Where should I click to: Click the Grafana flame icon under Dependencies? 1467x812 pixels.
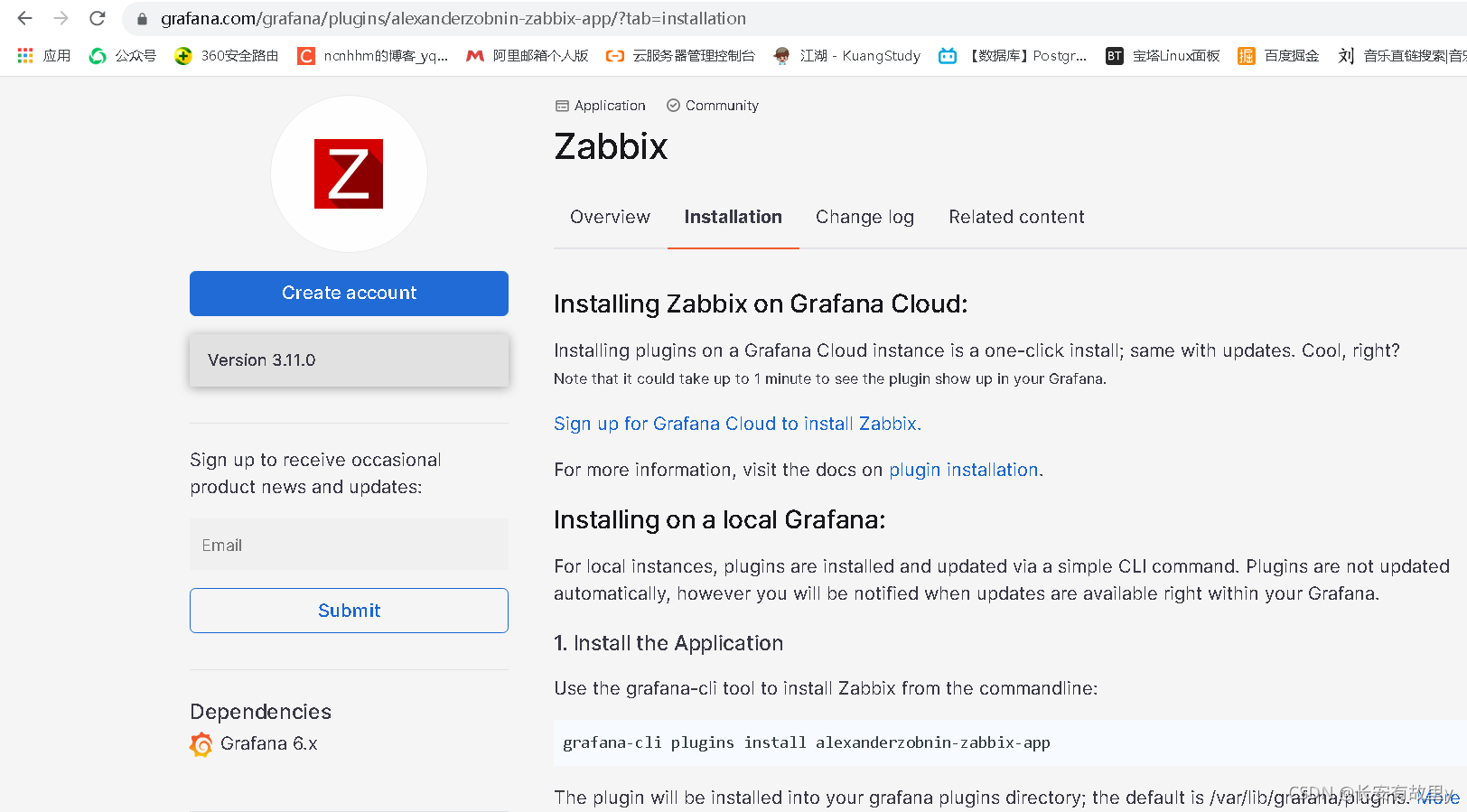(201, 744)
